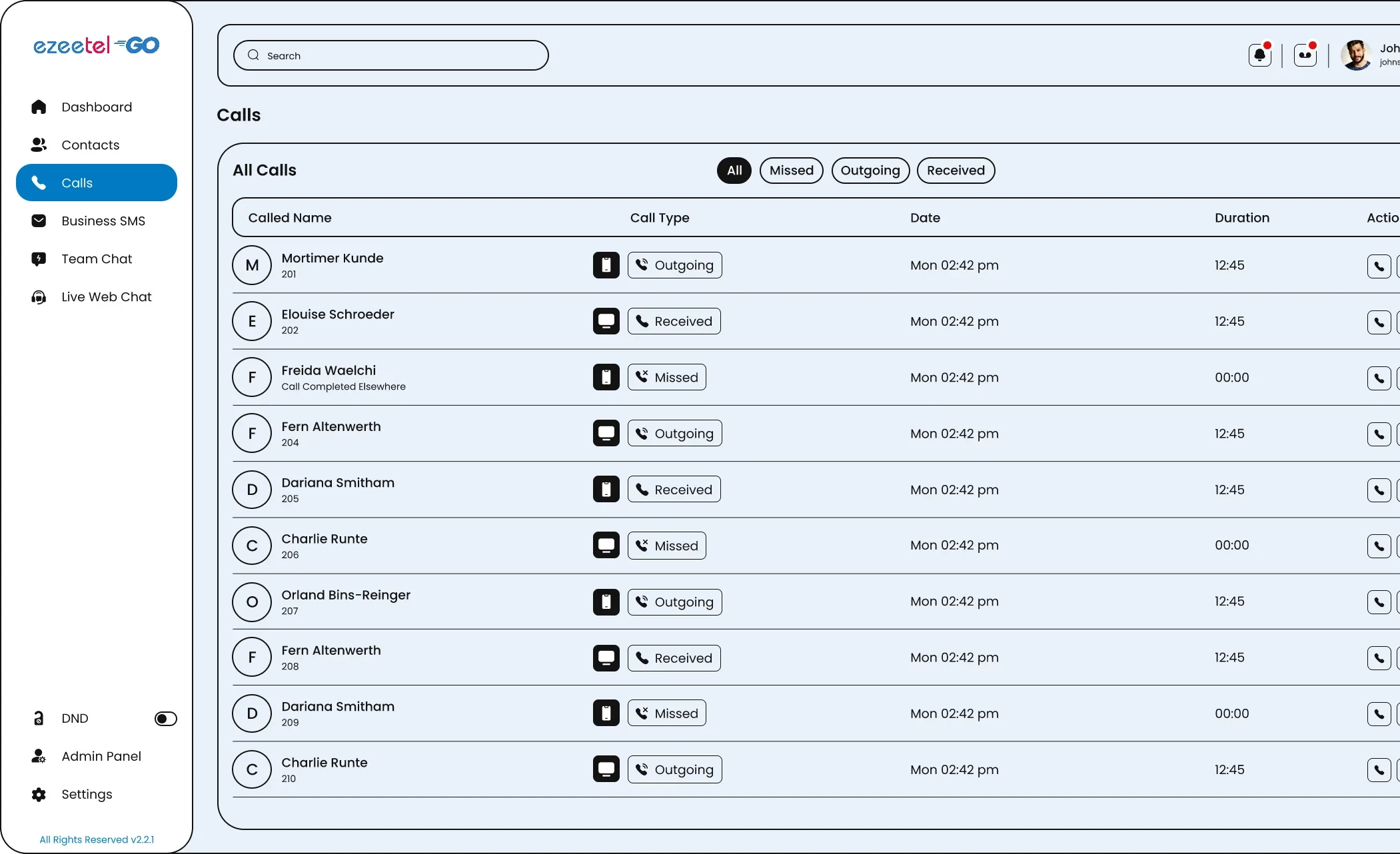Show only Received calls
The height and width of the screenshot is (854, 1400).
click(956, 171)
